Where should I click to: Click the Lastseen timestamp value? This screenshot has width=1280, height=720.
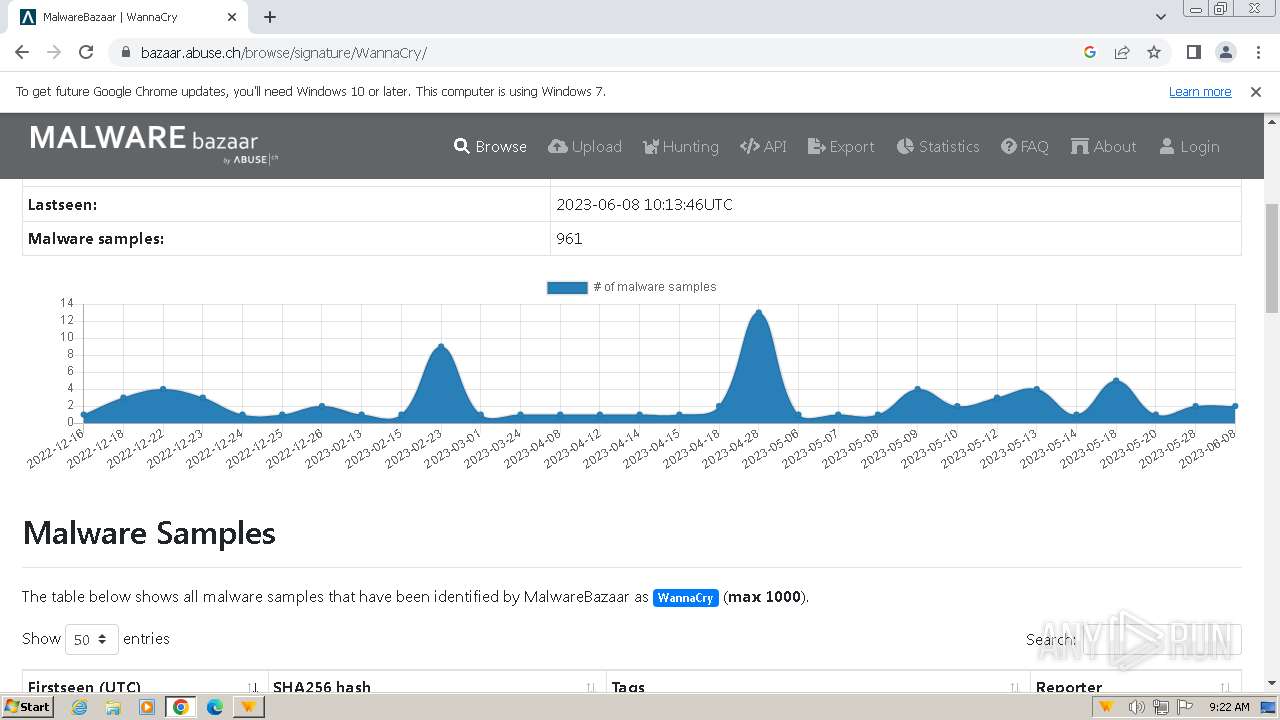pos(644,205)
